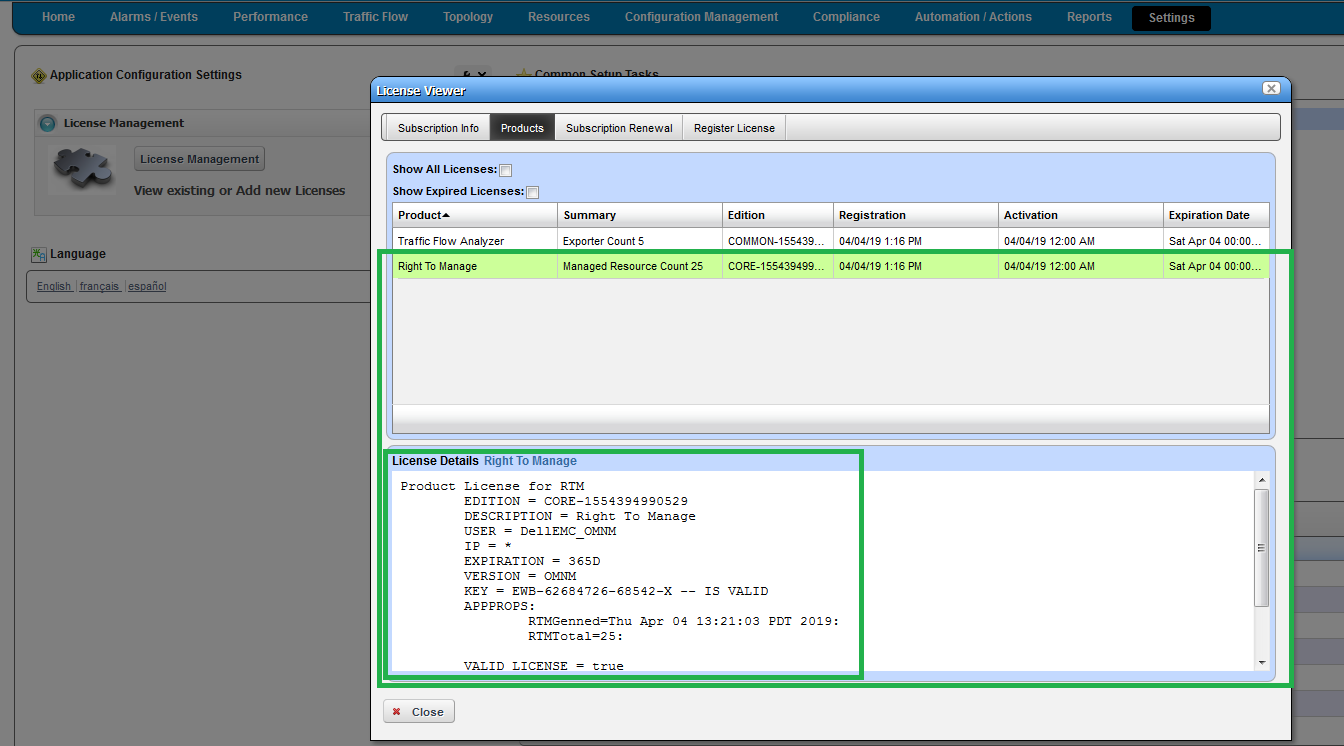Navigate to the Reports menu
This screenshot has height=746, width=1344.
tap(1089, 16)
